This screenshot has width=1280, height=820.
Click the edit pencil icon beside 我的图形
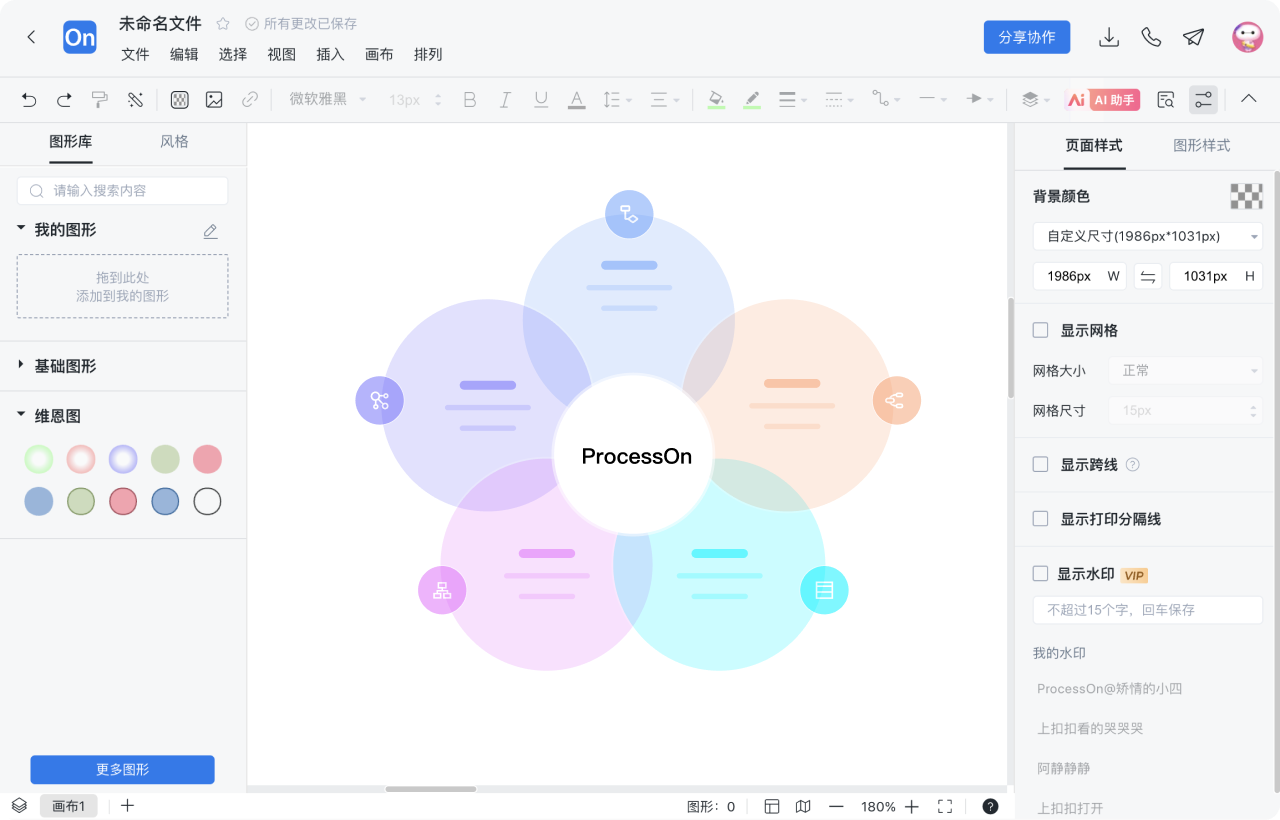point(210,231)
